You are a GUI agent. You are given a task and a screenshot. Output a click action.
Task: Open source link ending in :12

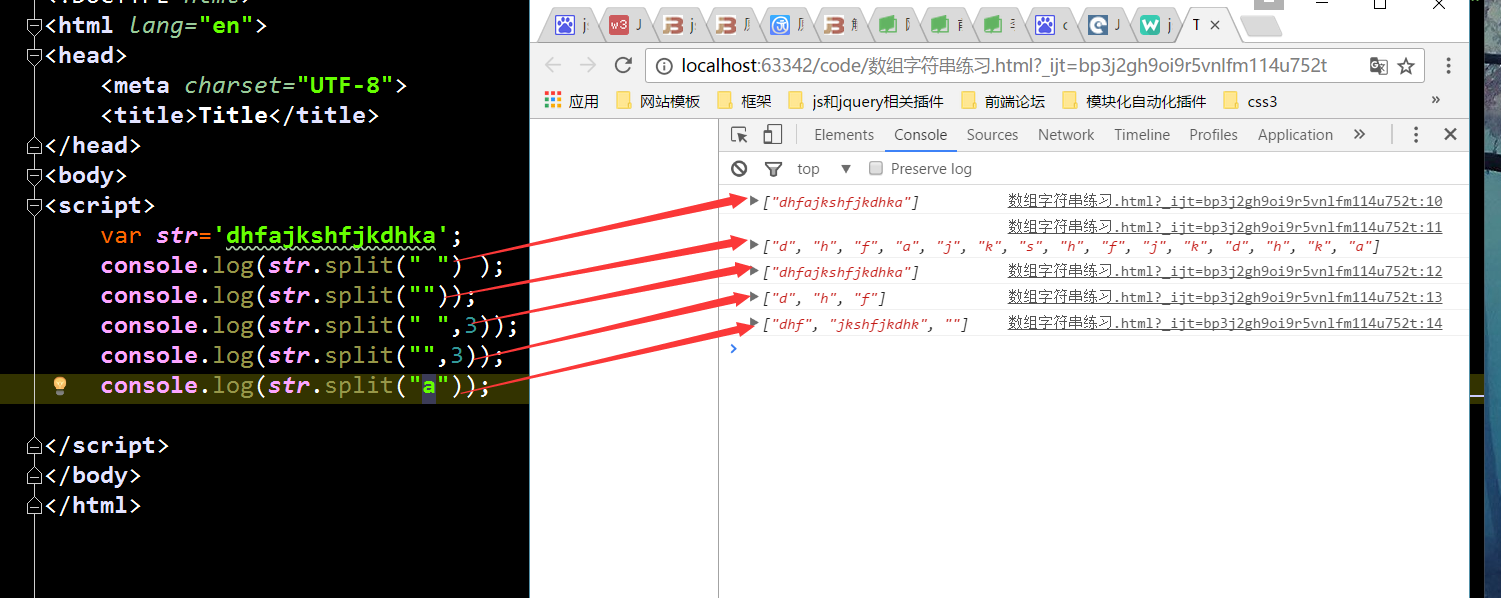pos(1225,271)
